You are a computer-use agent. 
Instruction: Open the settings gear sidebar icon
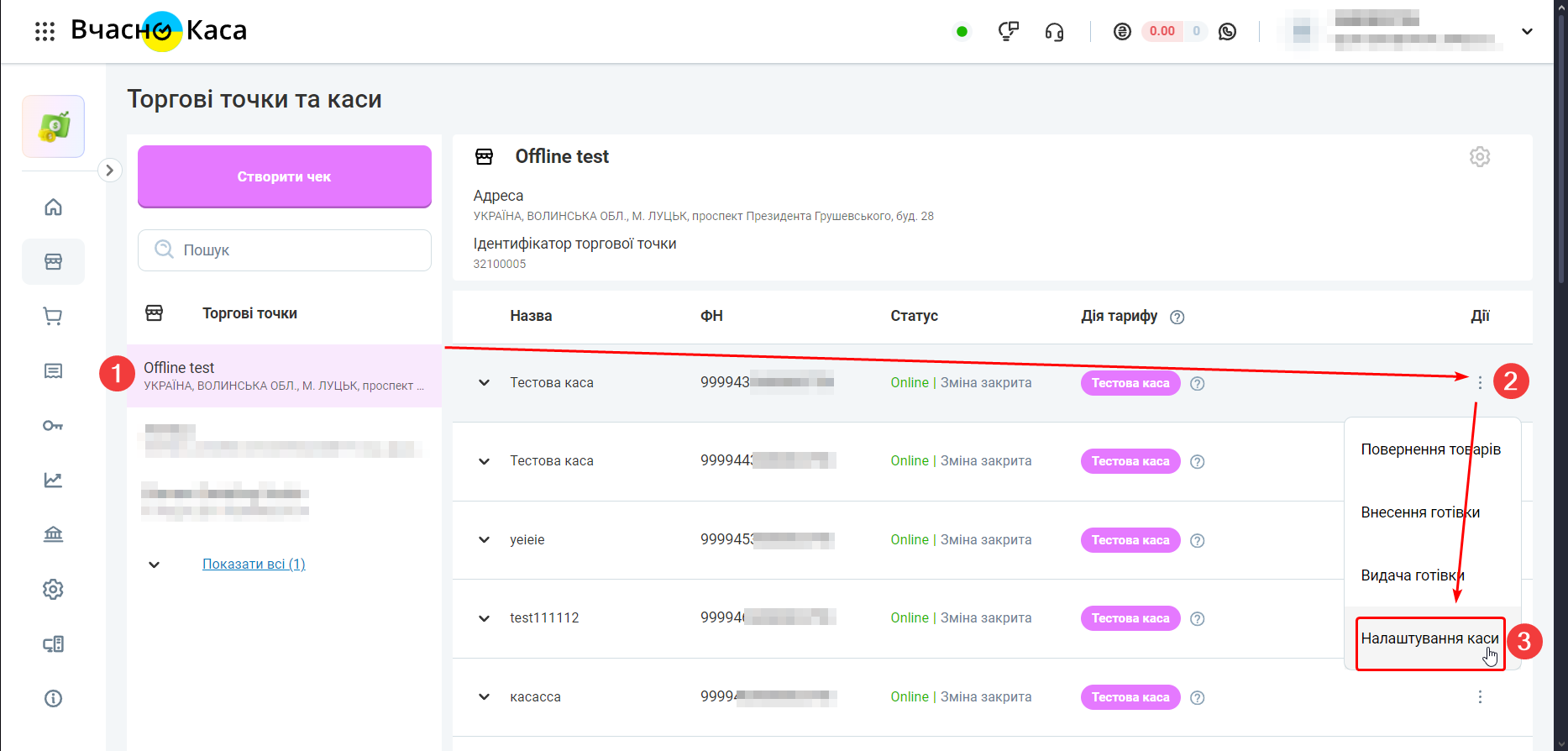53,589
